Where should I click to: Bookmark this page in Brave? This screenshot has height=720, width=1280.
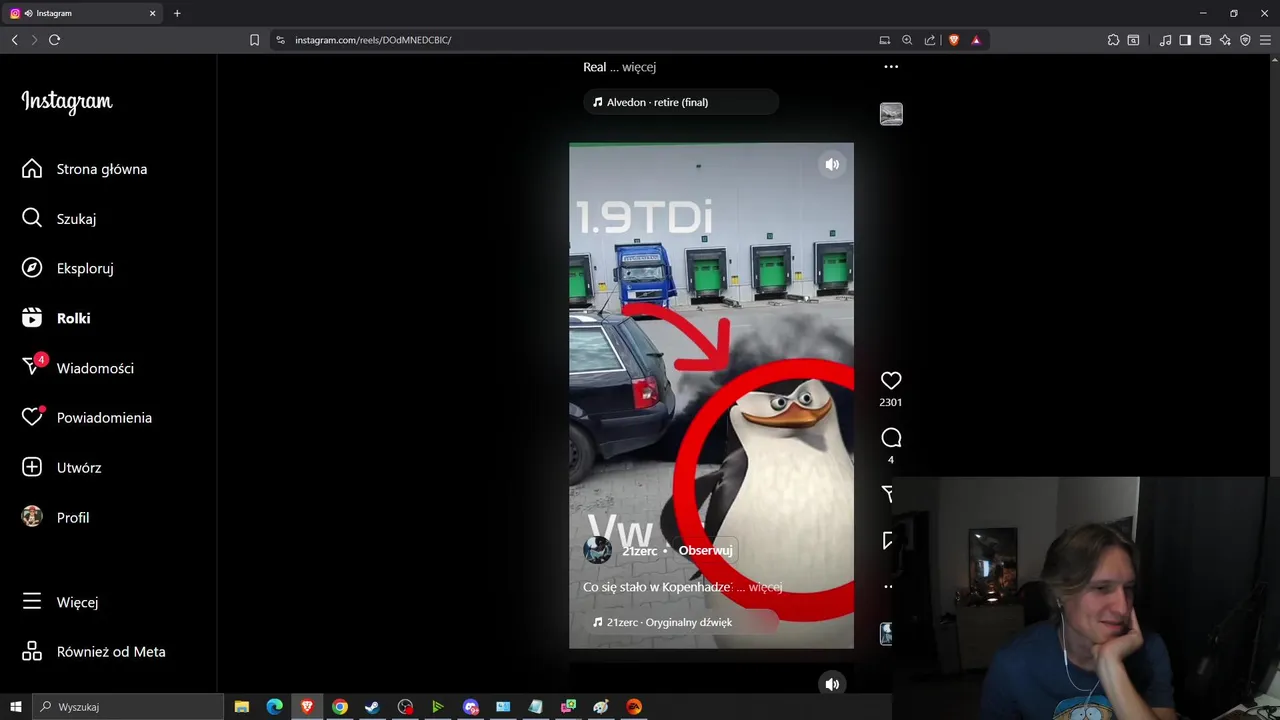pyautogui.click(x=254, y=40)
